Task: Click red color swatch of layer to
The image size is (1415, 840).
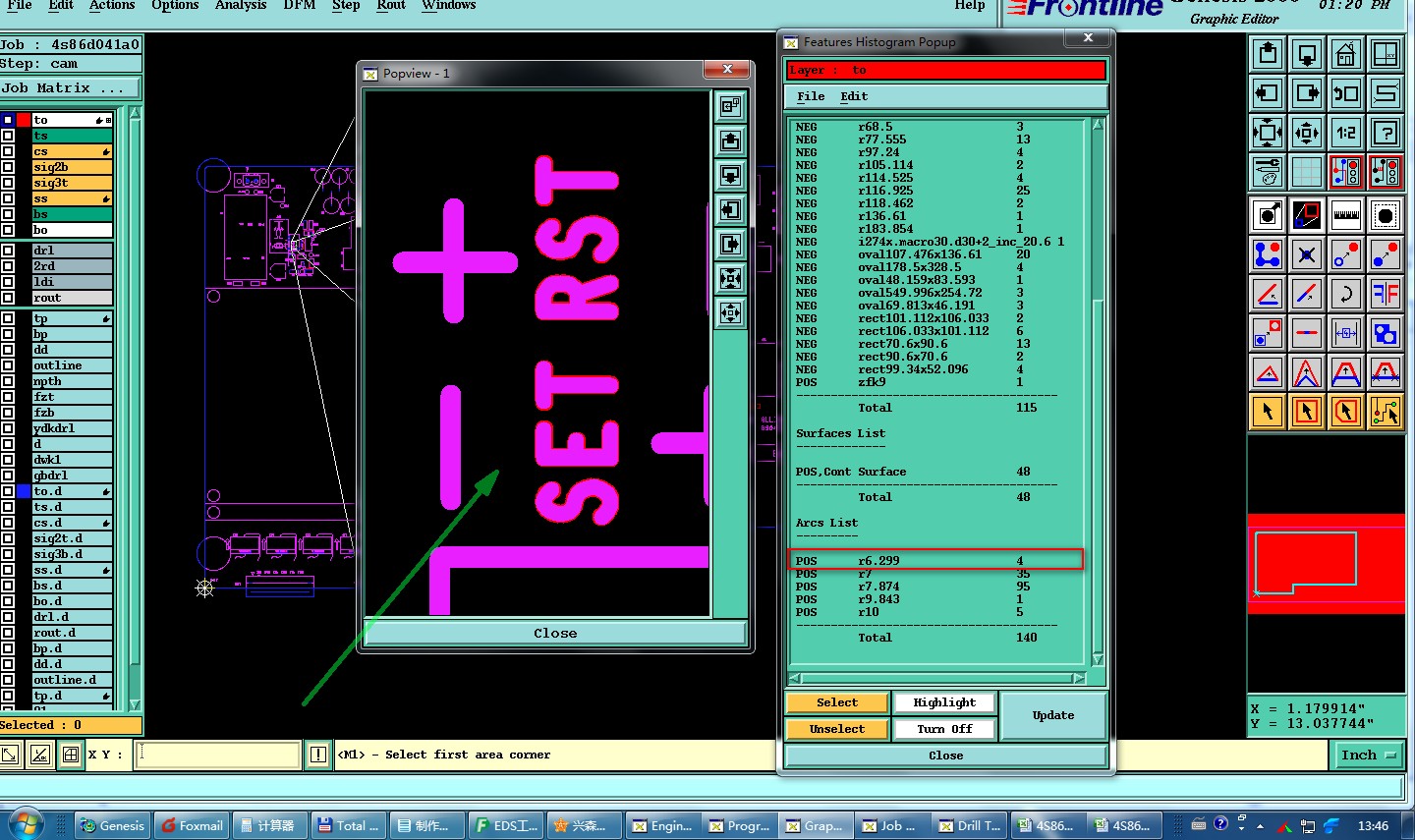Action: pyautogui.click(x=23, y=120)
